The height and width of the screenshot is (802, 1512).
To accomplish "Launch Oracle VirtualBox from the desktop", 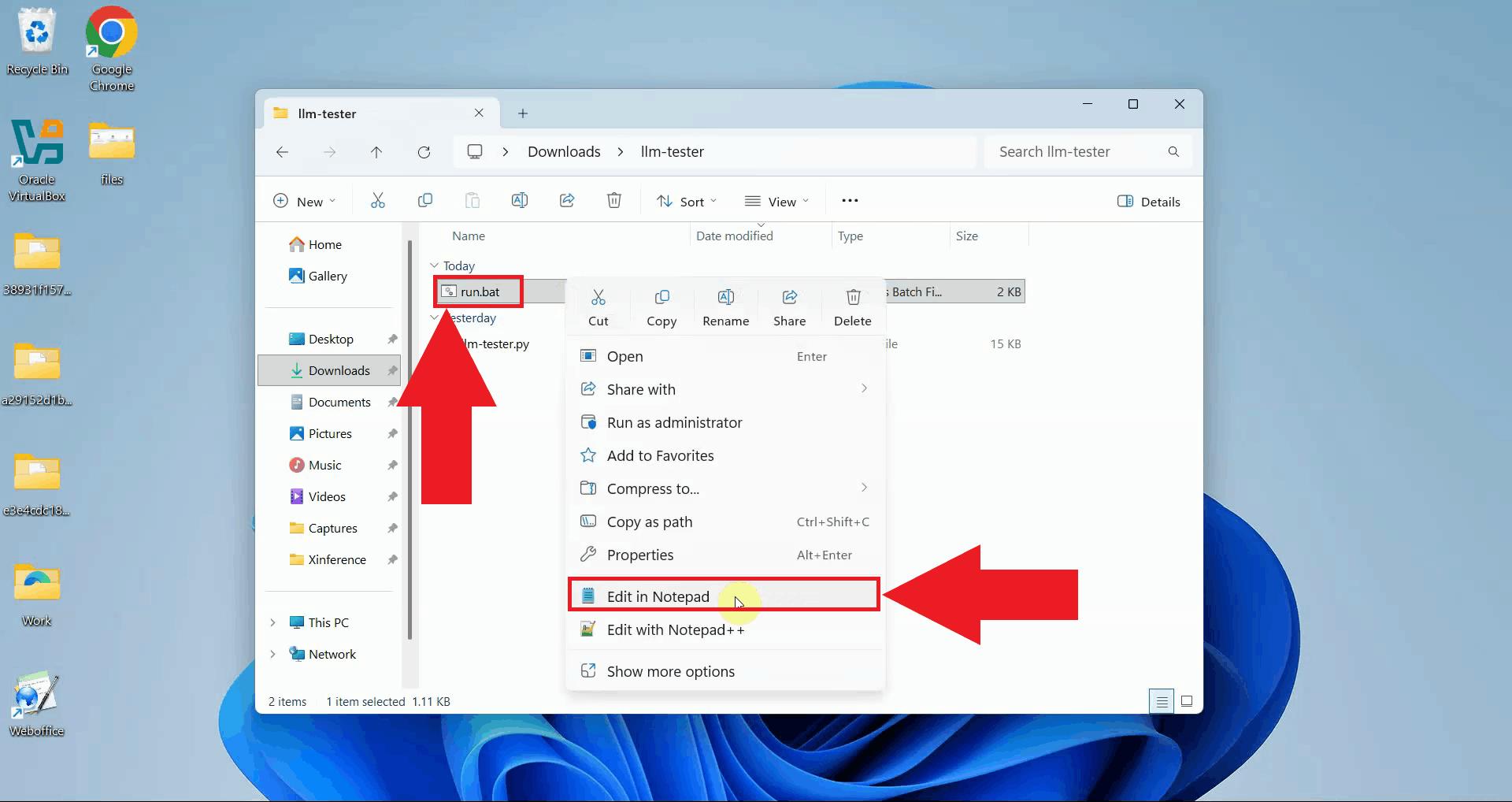I will tap(36, 143).
